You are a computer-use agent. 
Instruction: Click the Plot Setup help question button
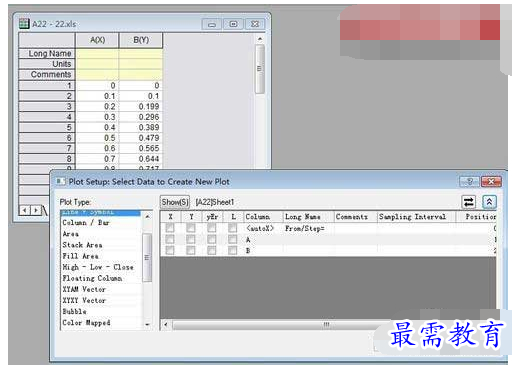tap(469, 182)
